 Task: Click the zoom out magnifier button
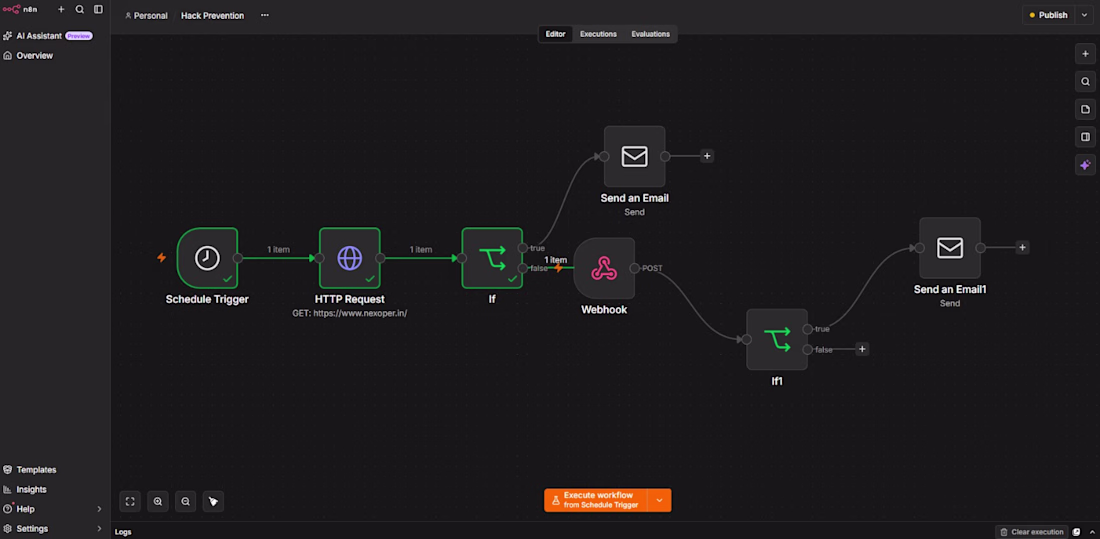(x=185, y=501)
